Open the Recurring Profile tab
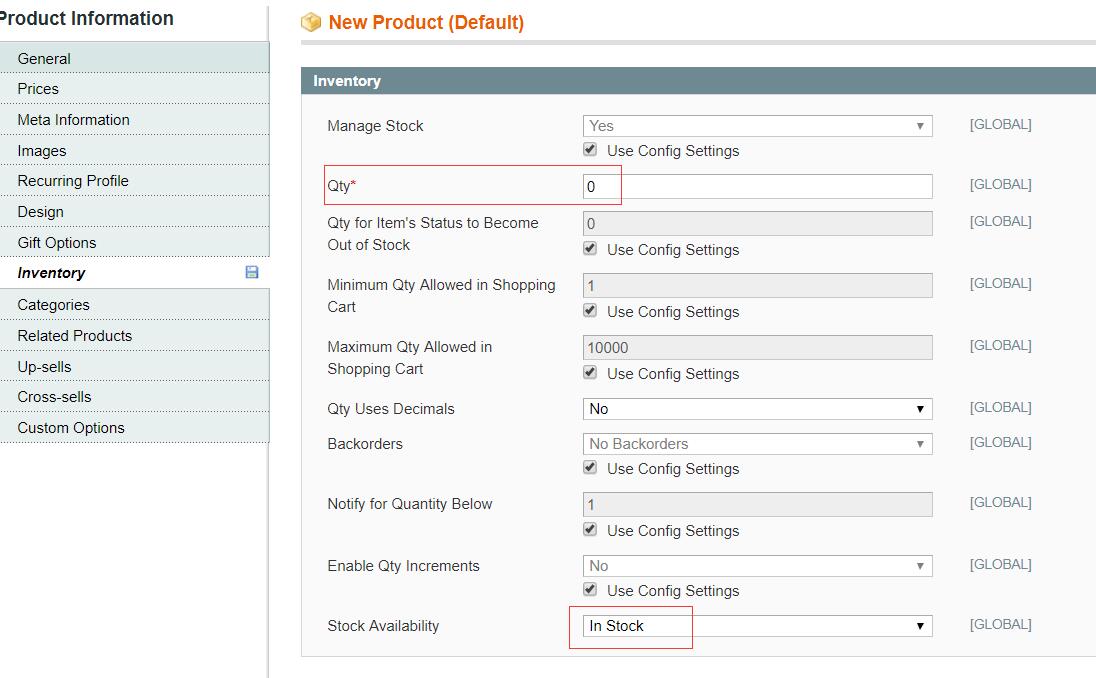 (x=73, y=181)
